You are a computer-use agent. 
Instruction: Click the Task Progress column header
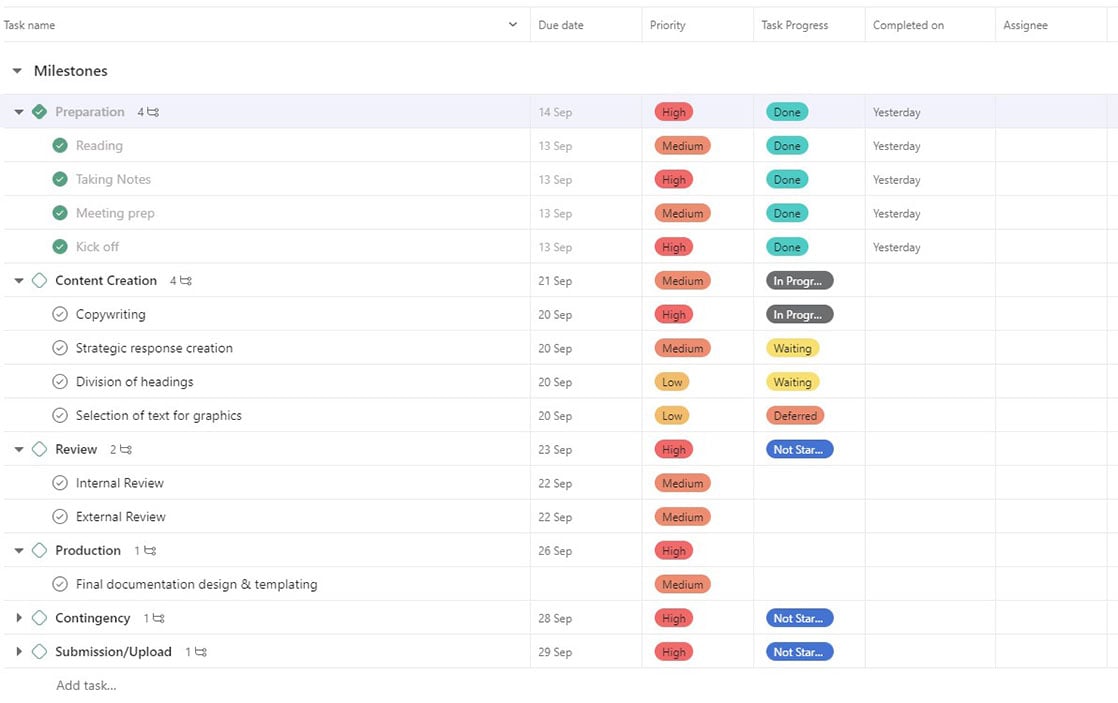pos(795,25)
